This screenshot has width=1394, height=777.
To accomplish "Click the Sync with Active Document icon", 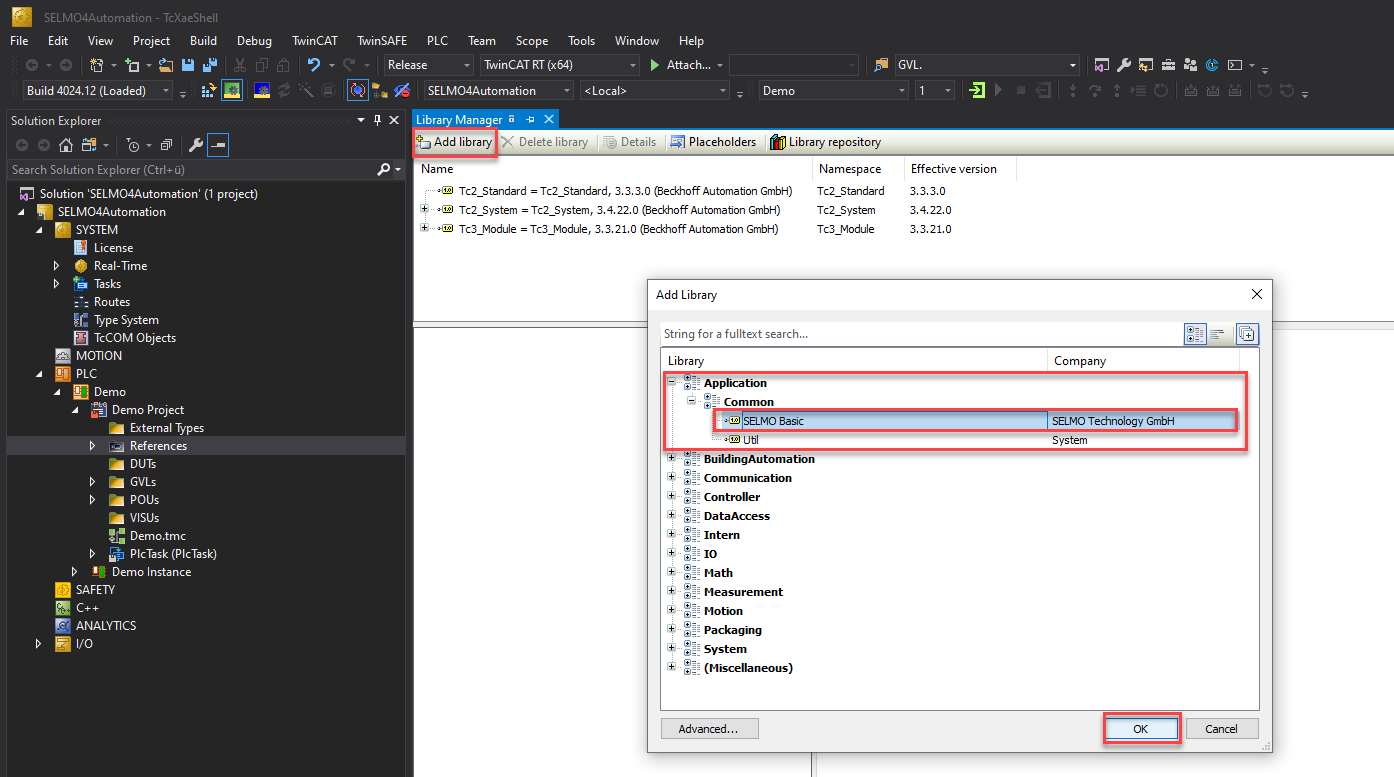I will pos(89,146).
